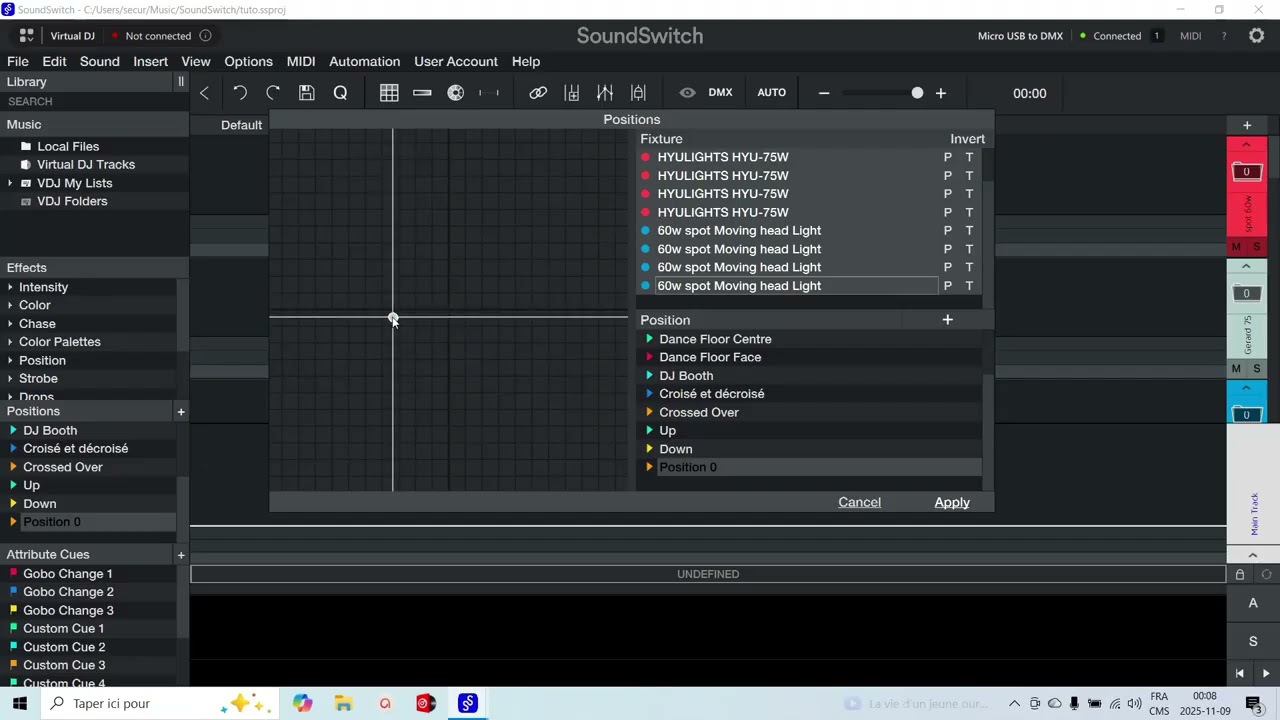
Task: Click the zoom slider handle in the toolbar
Action: pyautogui.click(x=917, y=93)
